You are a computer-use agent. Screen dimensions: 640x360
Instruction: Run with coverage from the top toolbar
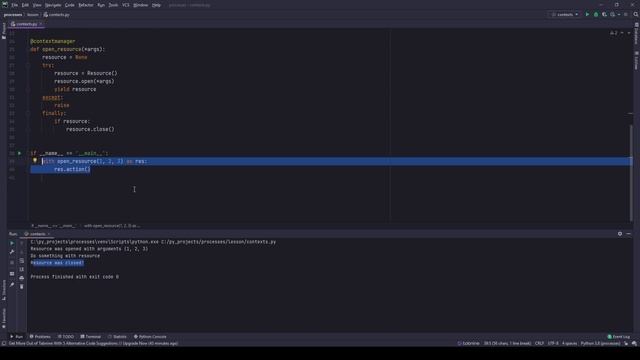pyautogui.click(x=604, y=15)
